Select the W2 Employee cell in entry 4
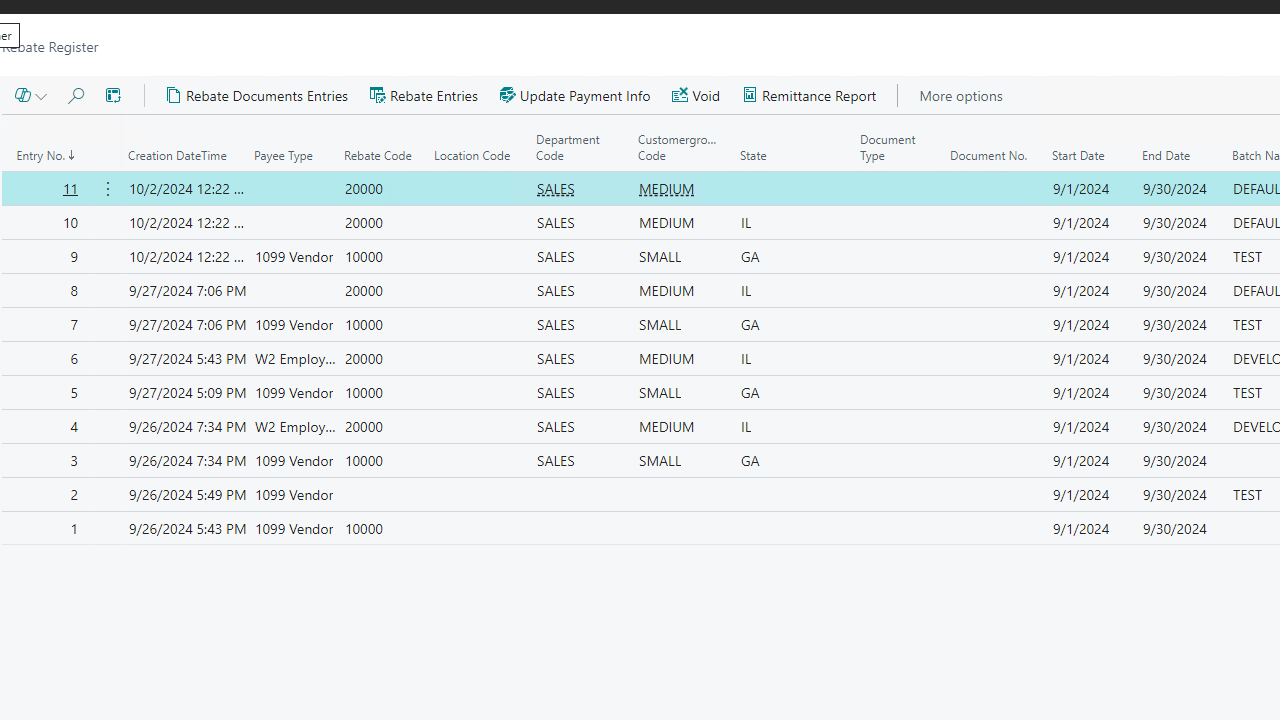 [295, 427]
